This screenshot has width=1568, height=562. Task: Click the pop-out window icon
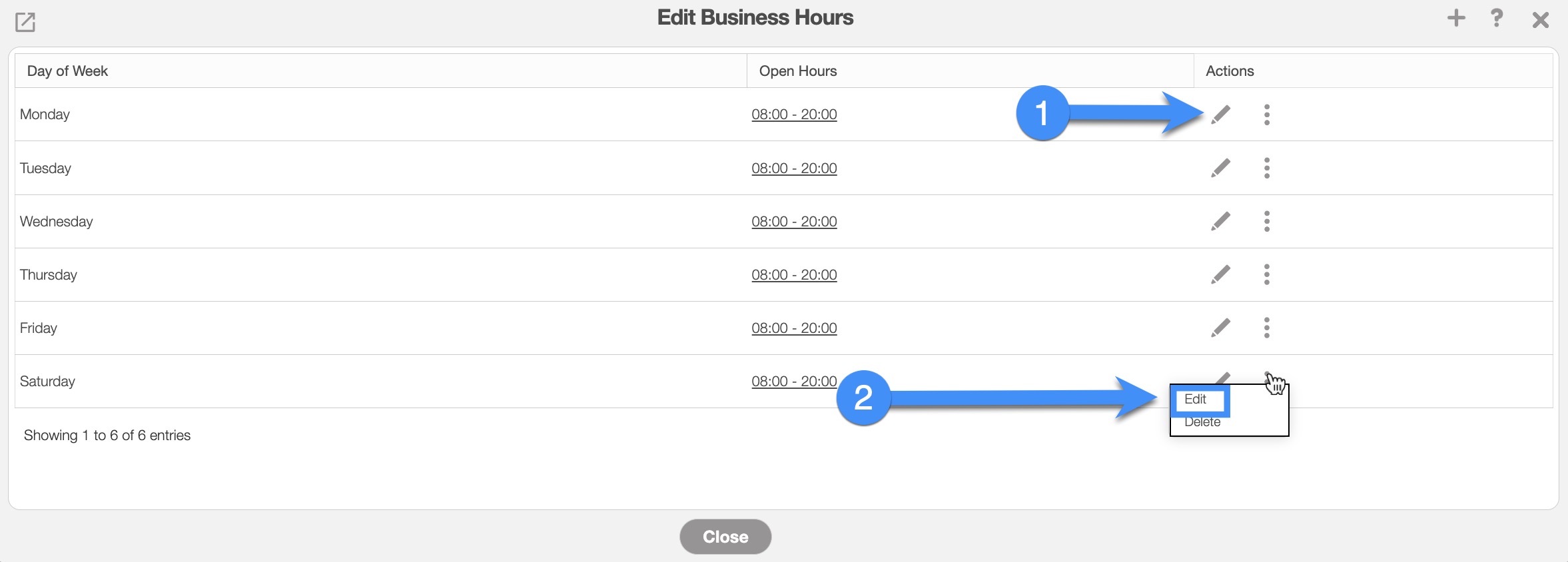tap(25, 22)
